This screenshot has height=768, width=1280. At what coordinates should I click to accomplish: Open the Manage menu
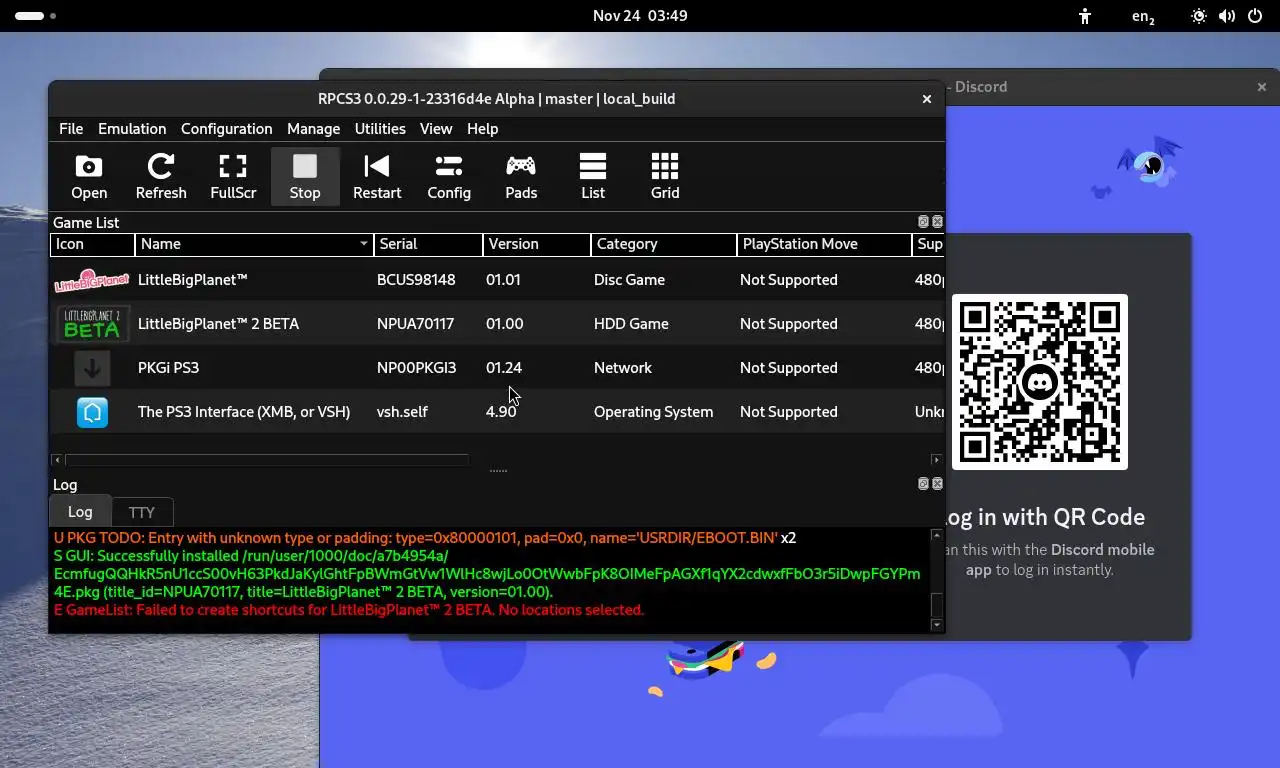click(x=313, y=129)
